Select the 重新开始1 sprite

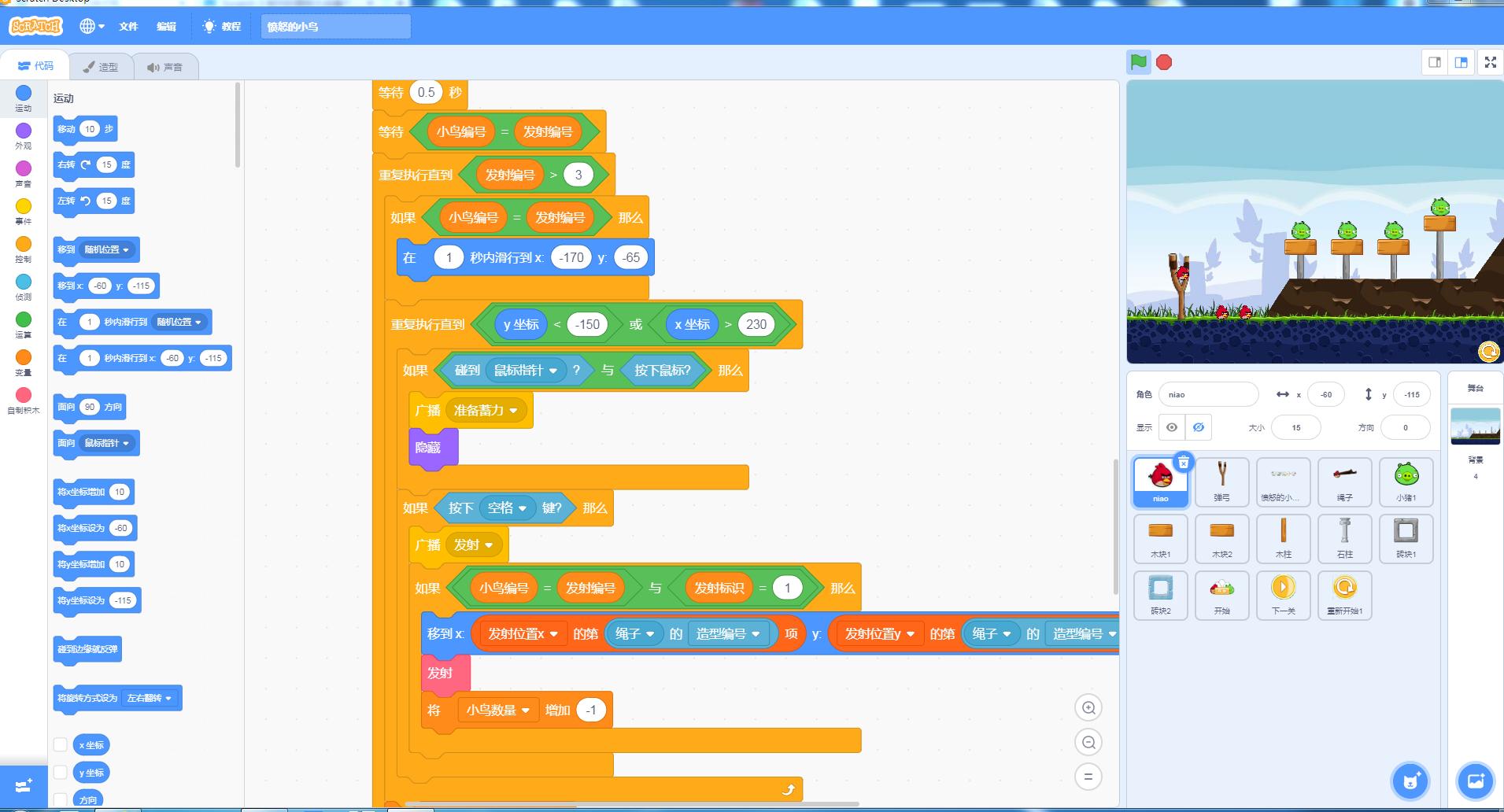pyautogui.click(x=1345, y=595)
